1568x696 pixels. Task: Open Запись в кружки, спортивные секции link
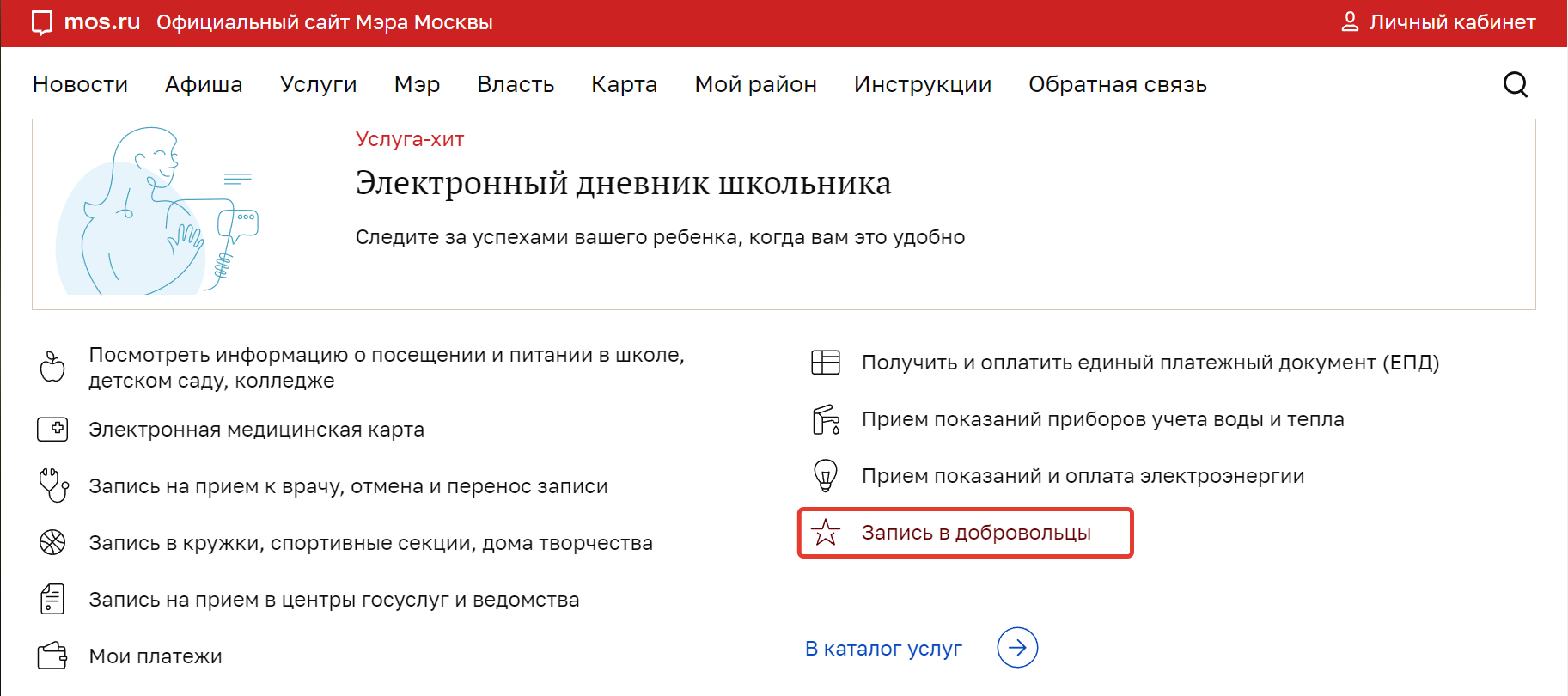pos(370,543)
